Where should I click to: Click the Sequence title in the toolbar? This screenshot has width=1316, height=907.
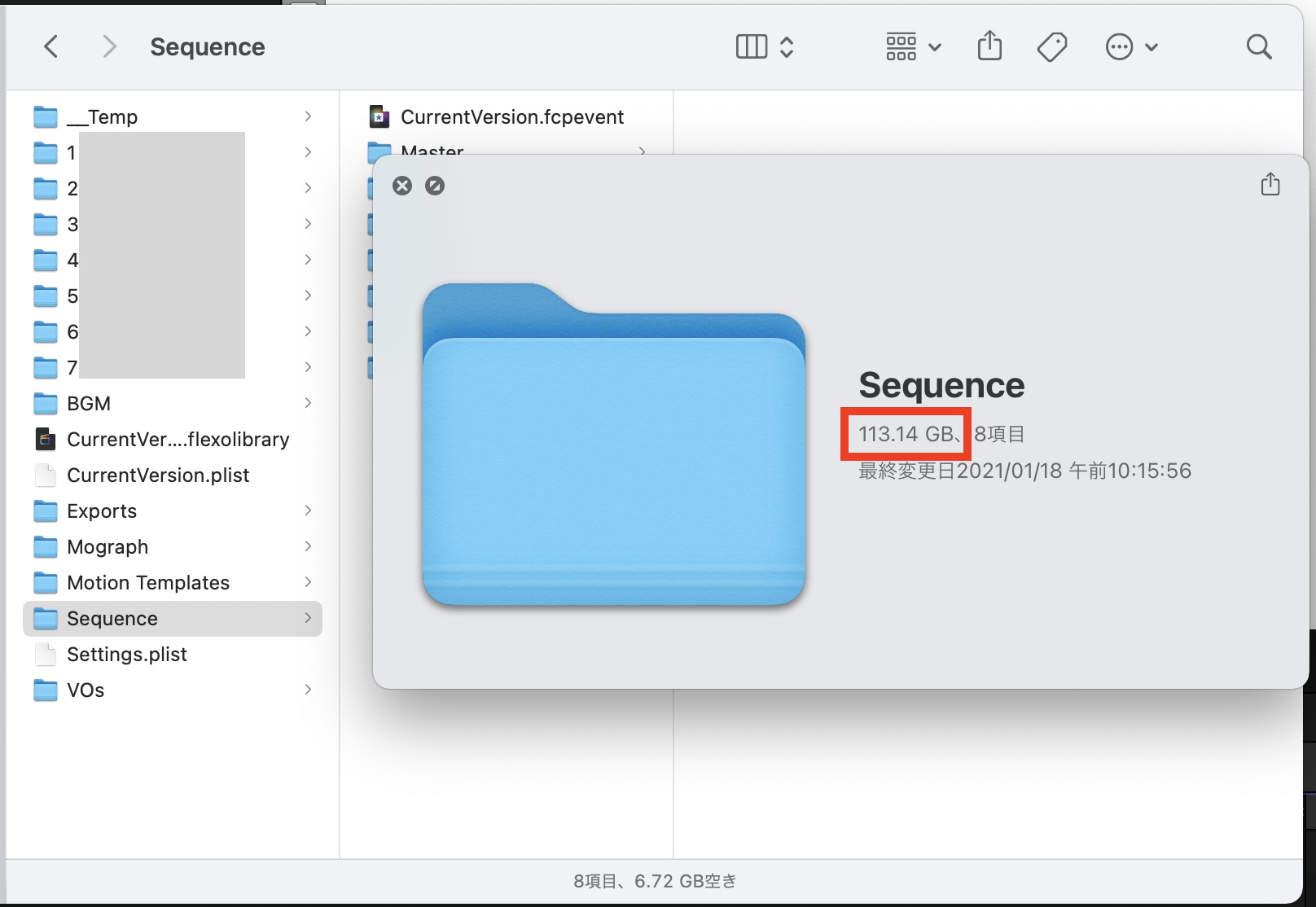208,47
